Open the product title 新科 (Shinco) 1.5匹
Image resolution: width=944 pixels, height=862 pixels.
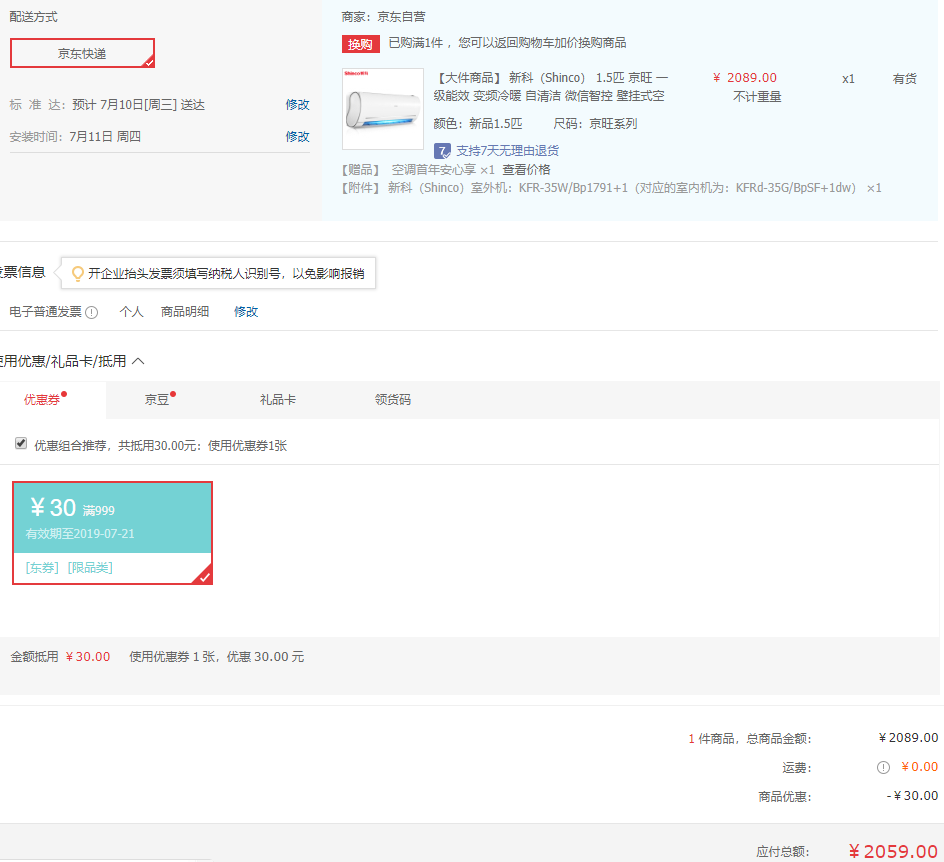[x=551, y=87]
